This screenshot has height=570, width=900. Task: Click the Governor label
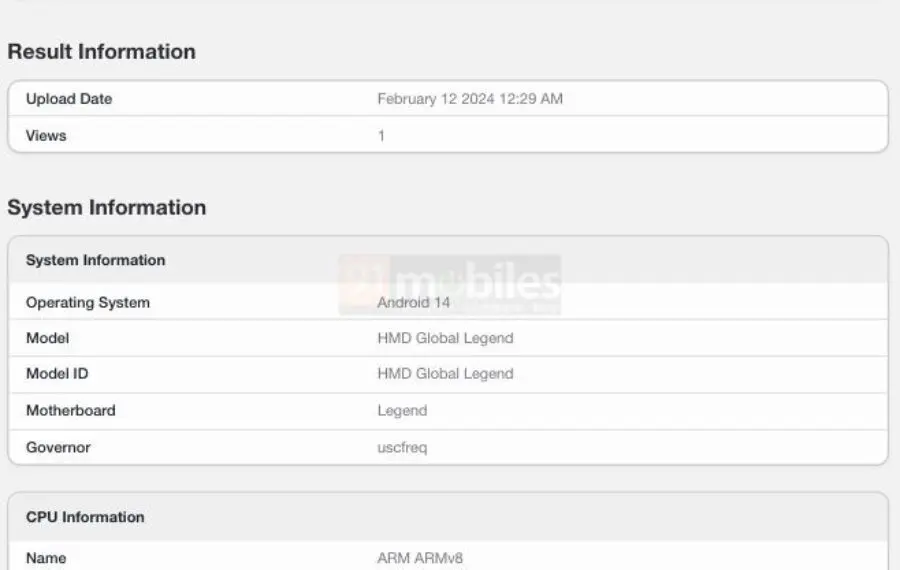[58, 447]
